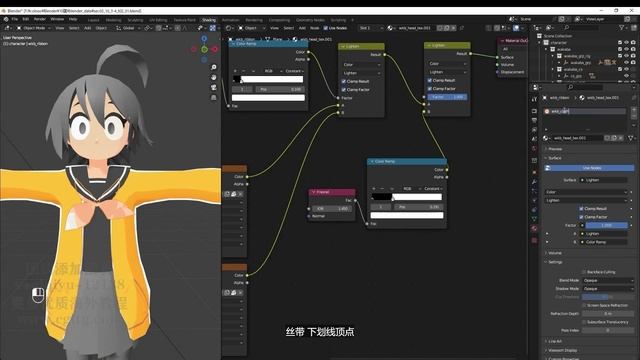Screen dimensions: 640x360
Task: Collapse the Settings panel in Properties
Action: (555, 262)
